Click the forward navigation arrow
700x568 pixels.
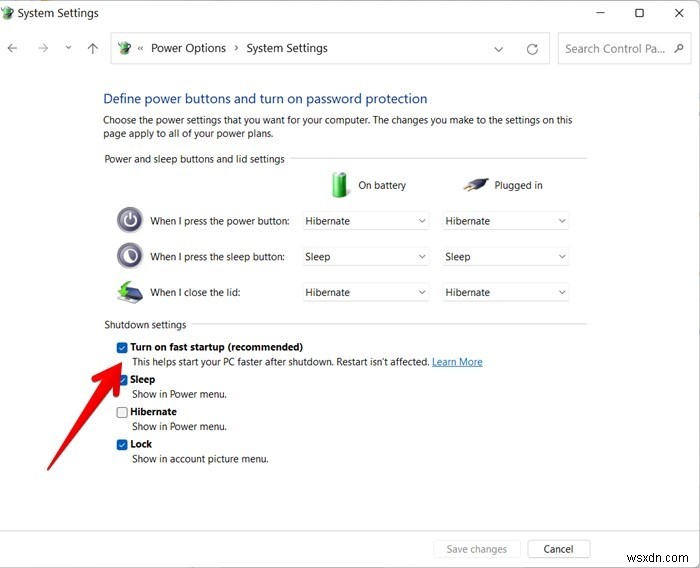coord(43,48)
